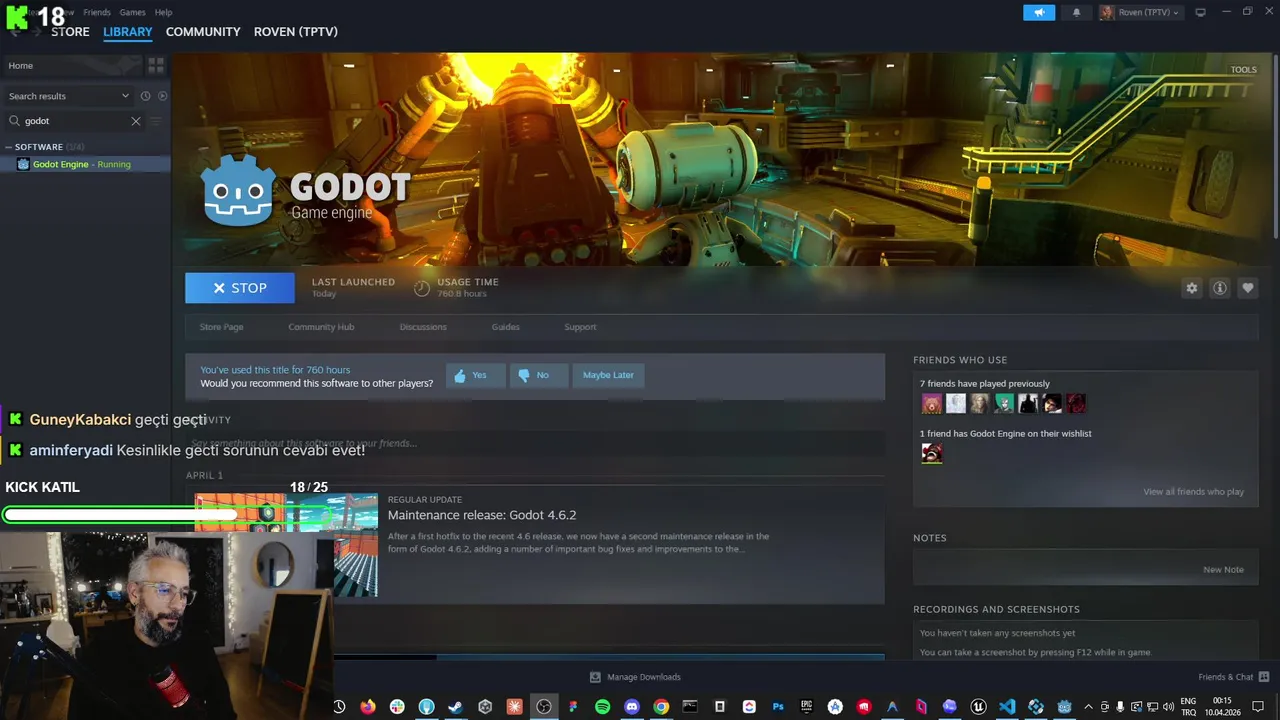Open the Games menu

click(x=132, y=12)
